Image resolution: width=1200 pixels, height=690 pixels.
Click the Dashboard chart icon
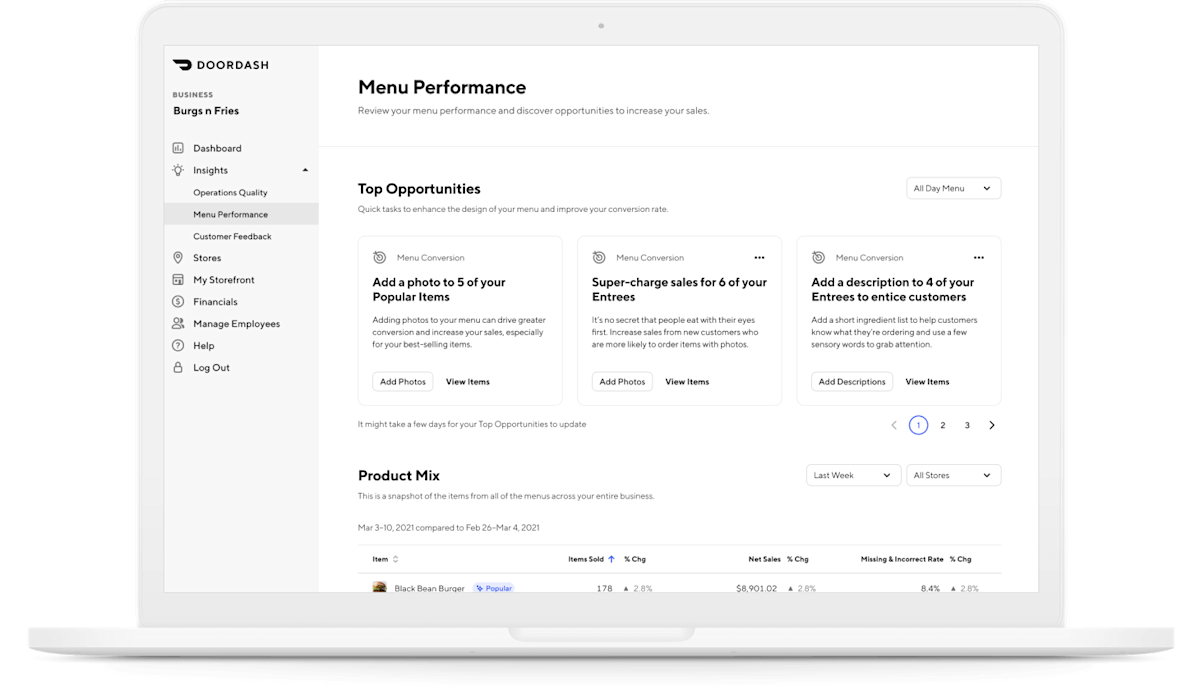178,148
